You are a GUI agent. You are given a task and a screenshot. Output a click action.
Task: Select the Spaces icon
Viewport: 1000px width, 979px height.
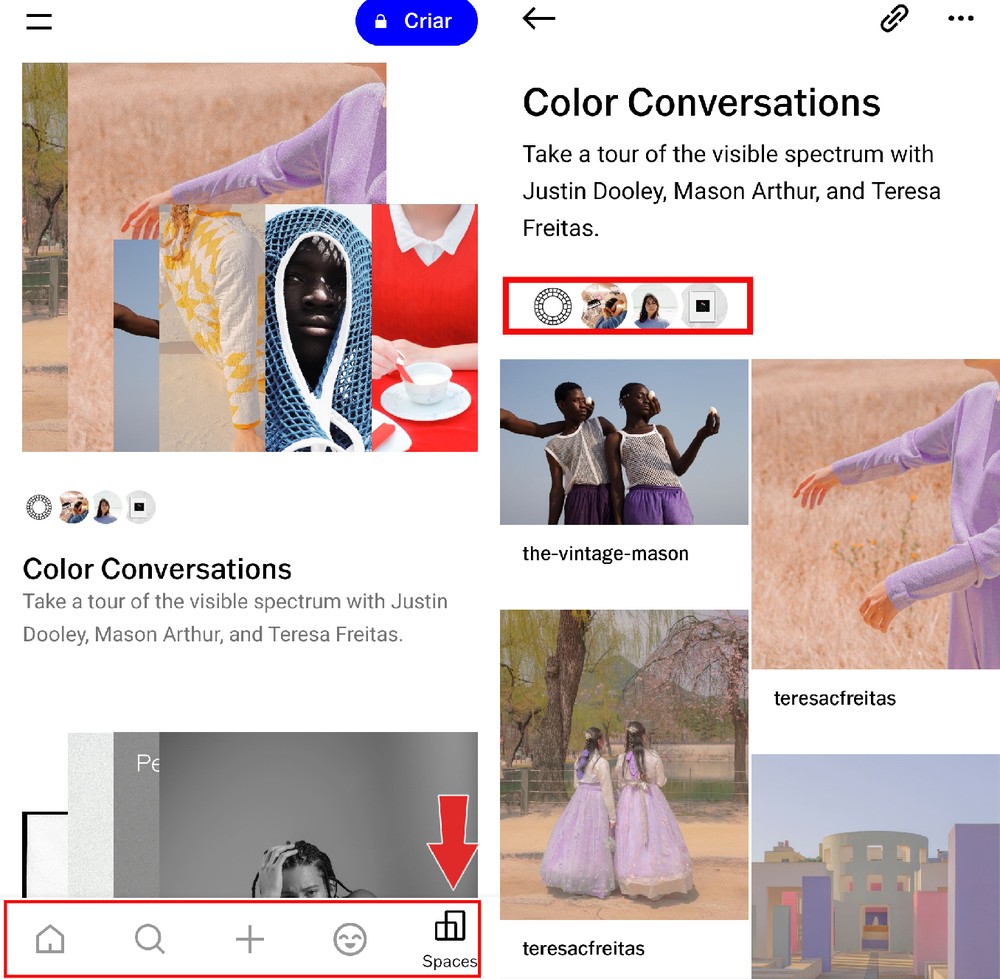click(x=450, y=930)
